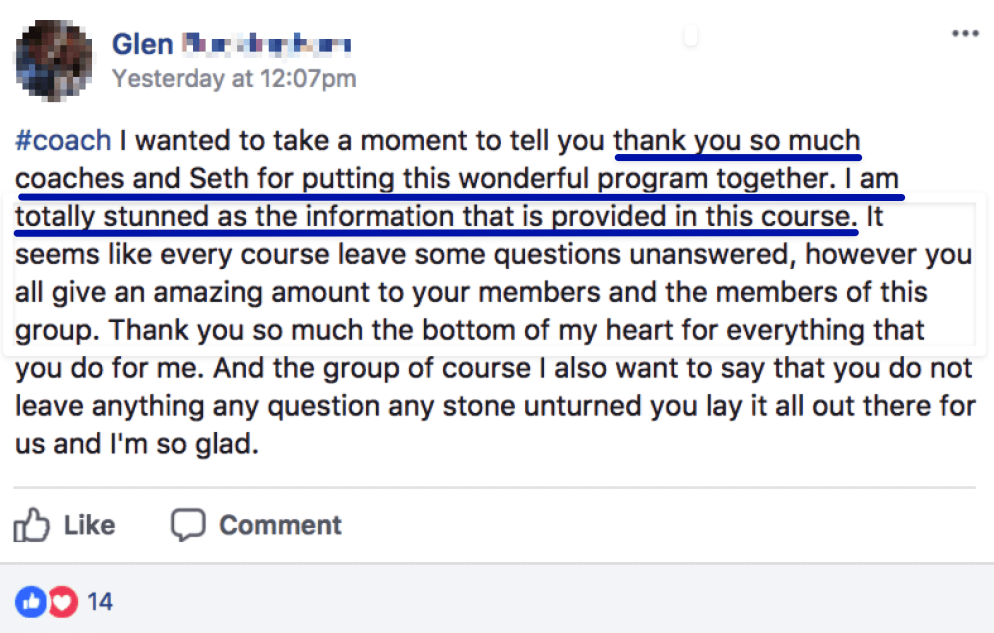Click the speech bubble Comment icon
This screenshot has height=633, width=994.
[188, 525]
